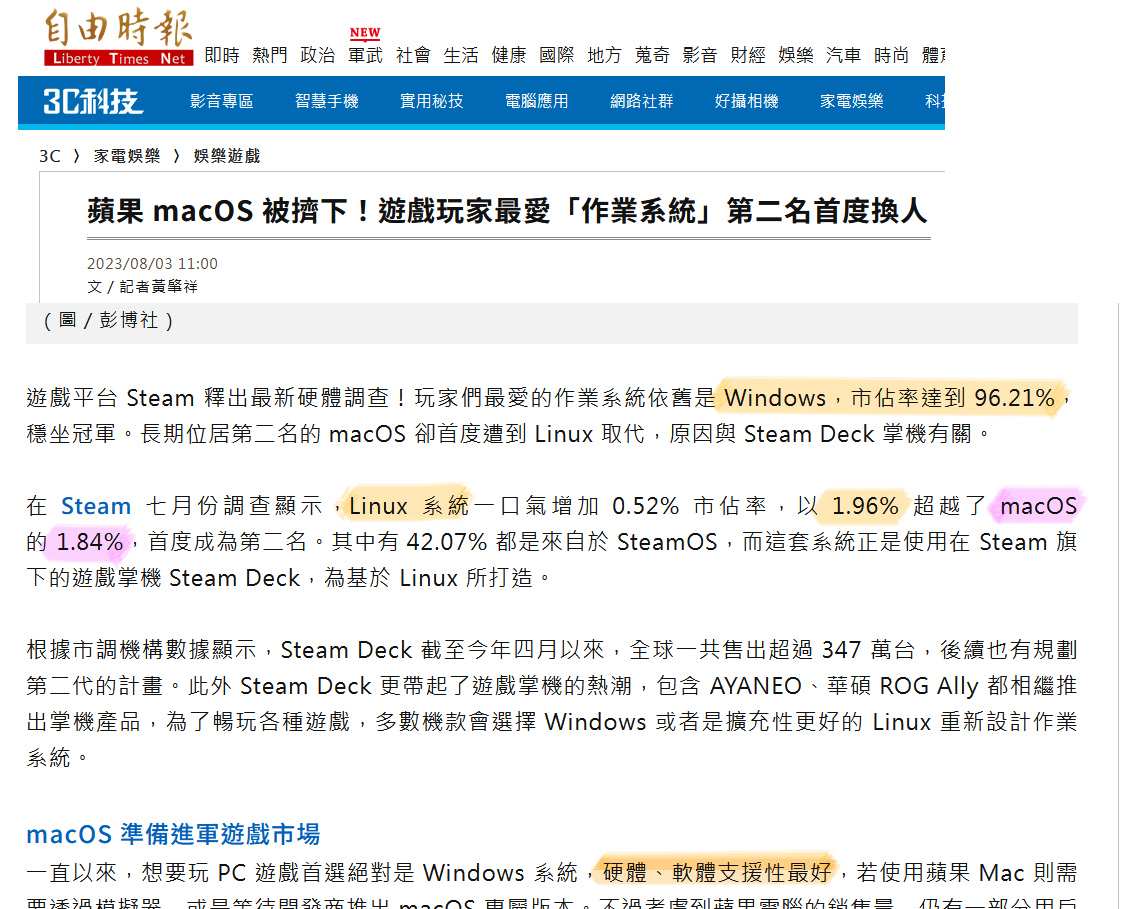Click the article headline about macOS
The height and width of the screenshot is (909, 1125).
coord(507,212)
